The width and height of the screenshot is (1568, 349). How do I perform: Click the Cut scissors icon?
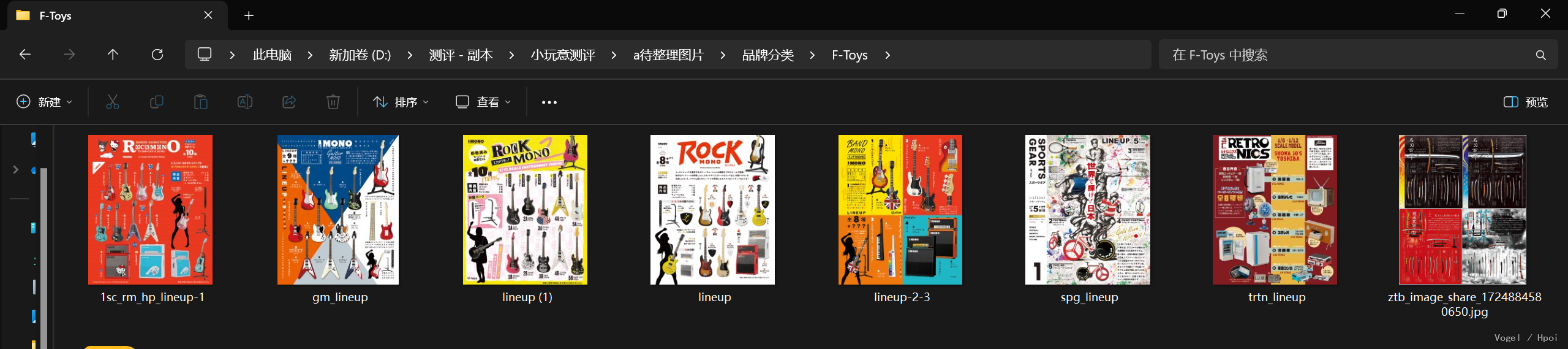tap(113, 102)
